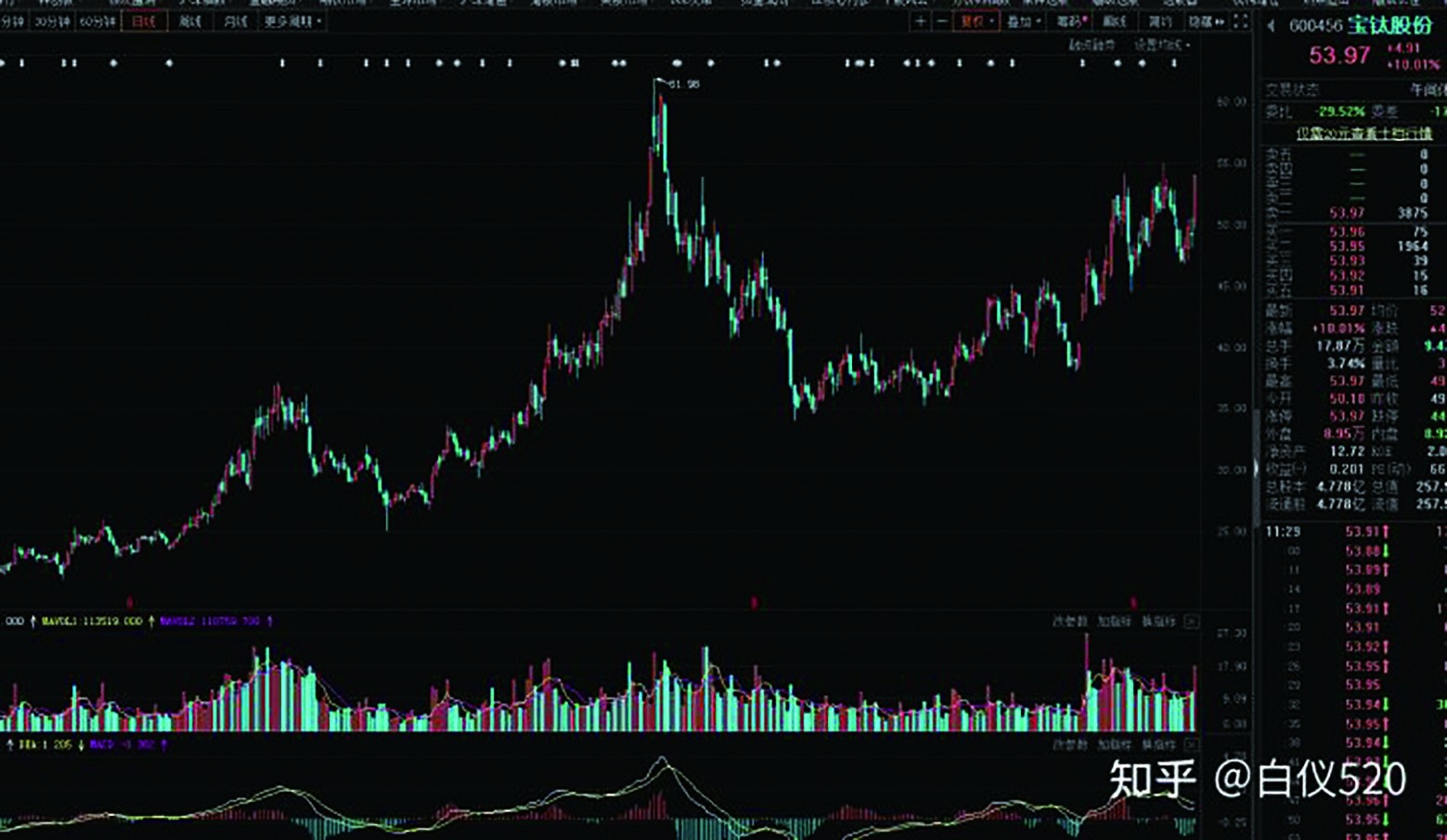Screen dimensions: 1447x840
Task: Click the scrollbar handle beside quote panel
Action: [1257, 464]
